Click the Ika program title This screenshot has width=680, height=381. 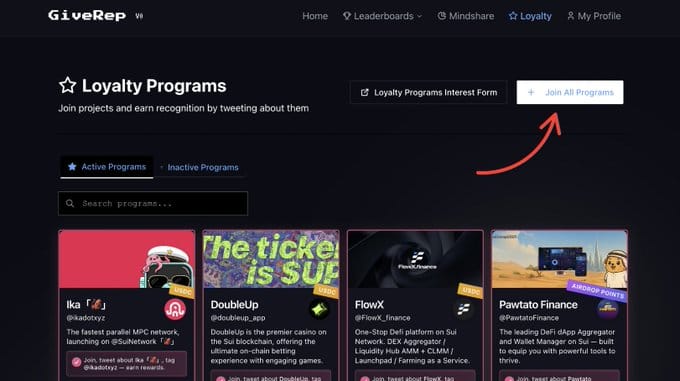86,305
